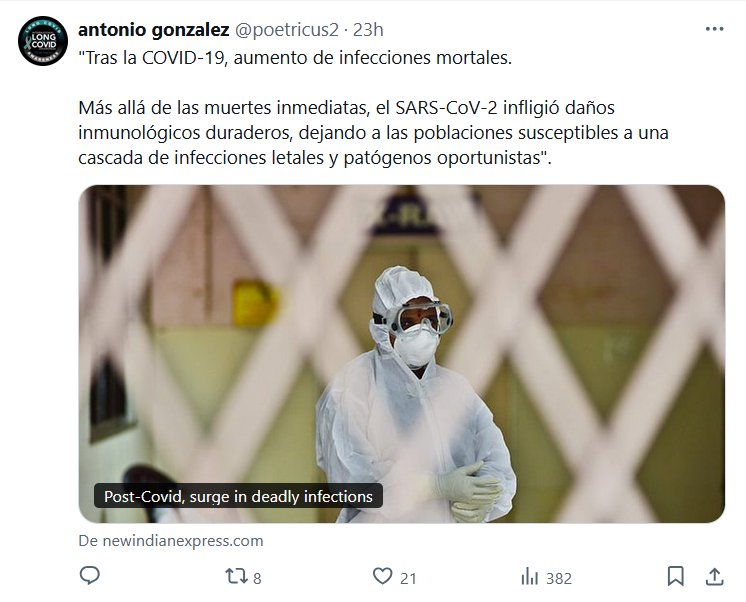
Task: Click the reply speech bubble icon
Action: coord(89,576)
